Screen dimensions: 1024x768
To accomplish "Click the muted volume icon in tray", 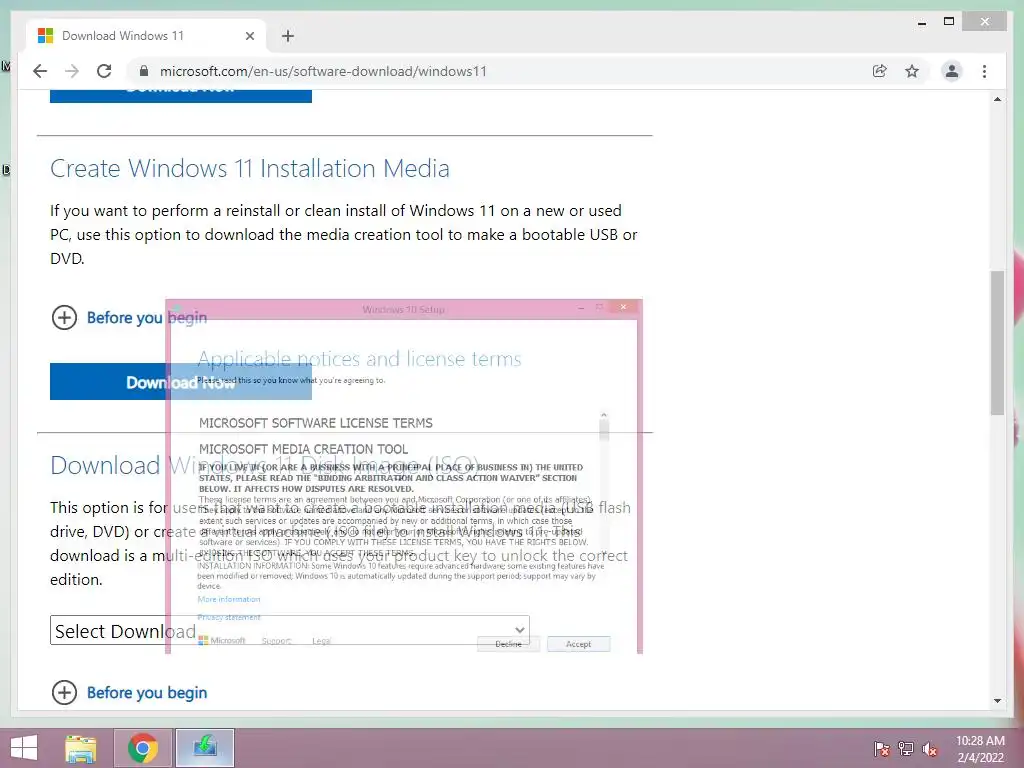I will [x=930, y=748].
